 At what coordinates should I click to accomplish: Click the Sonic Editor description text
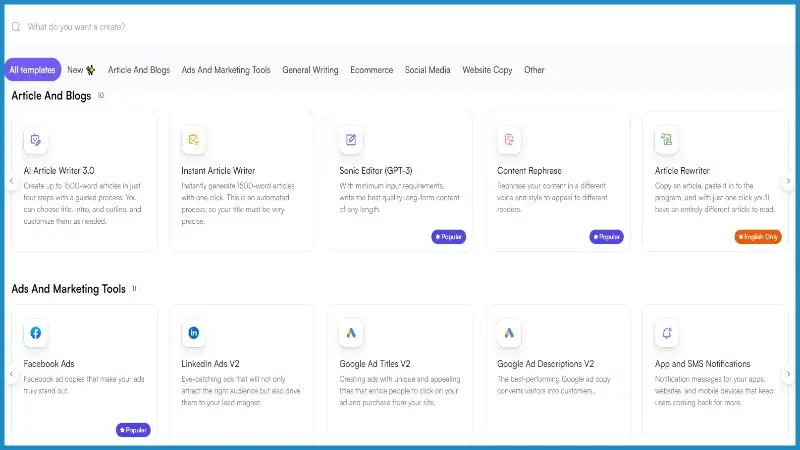tap(399, 197)
